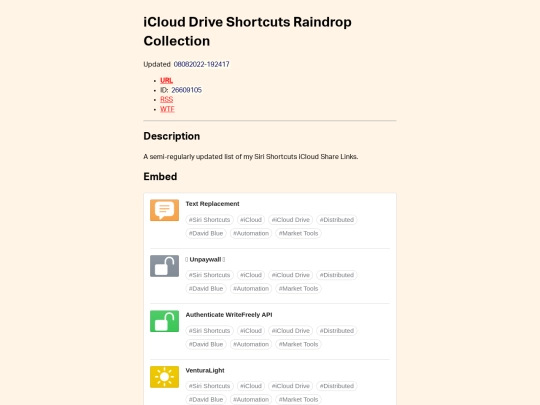The height and width of the screenshot is (405, 540).
Task: Click #iCloud Drive tag under Text Replacement
Action: coord(291,220)
